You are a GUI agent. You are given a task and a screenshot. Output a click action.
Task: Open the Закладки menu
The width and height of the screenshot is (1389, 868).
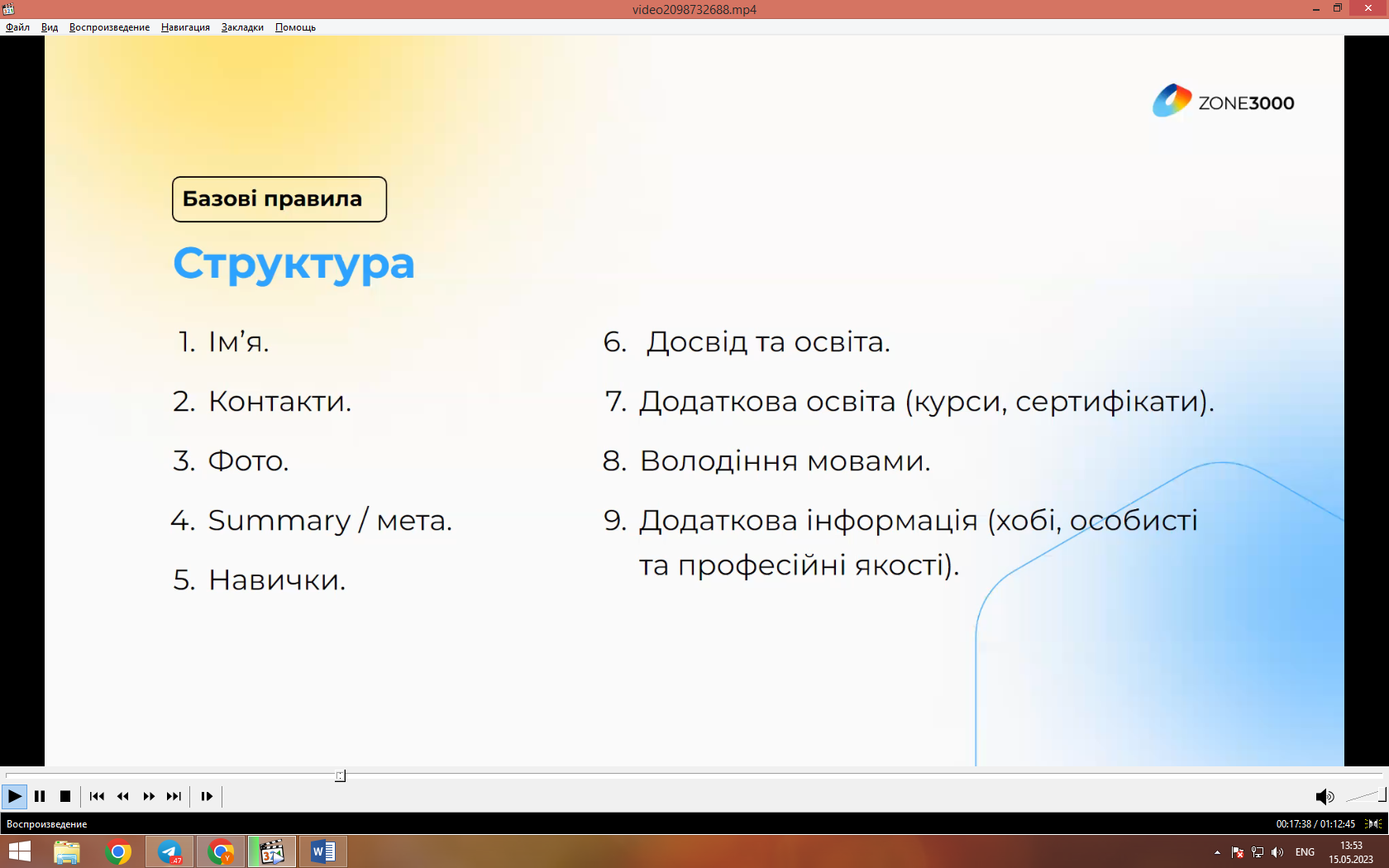pos(242,27)
